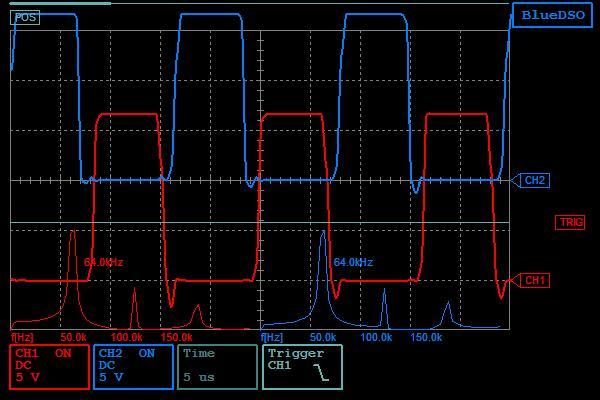Viewport: 600px width, 400px height.
Task: Click the red 150.0k axis tick label
Action: 176,338
